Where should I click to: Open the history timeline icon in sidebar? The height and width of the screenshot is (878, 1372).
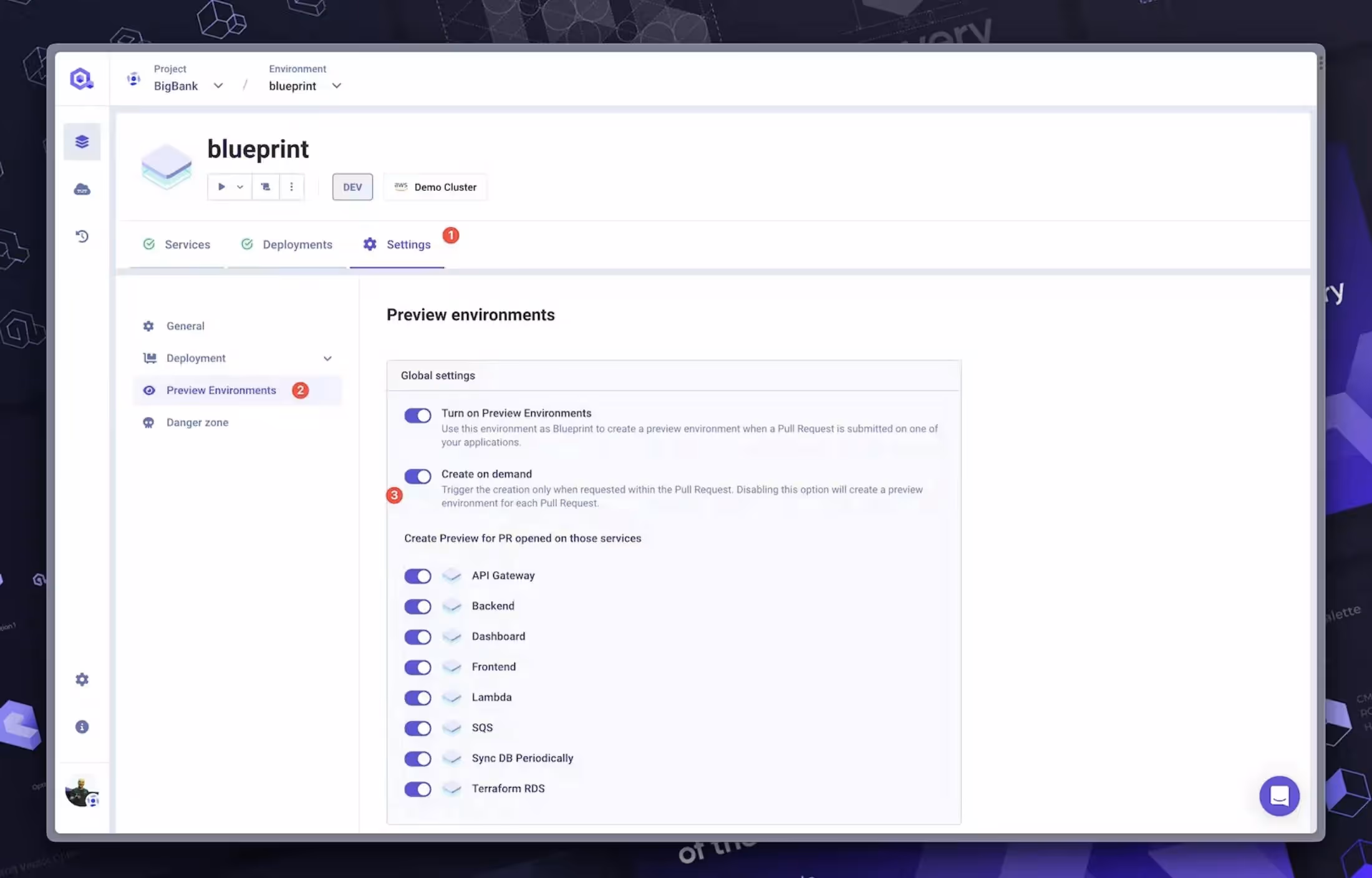(82, 236)
